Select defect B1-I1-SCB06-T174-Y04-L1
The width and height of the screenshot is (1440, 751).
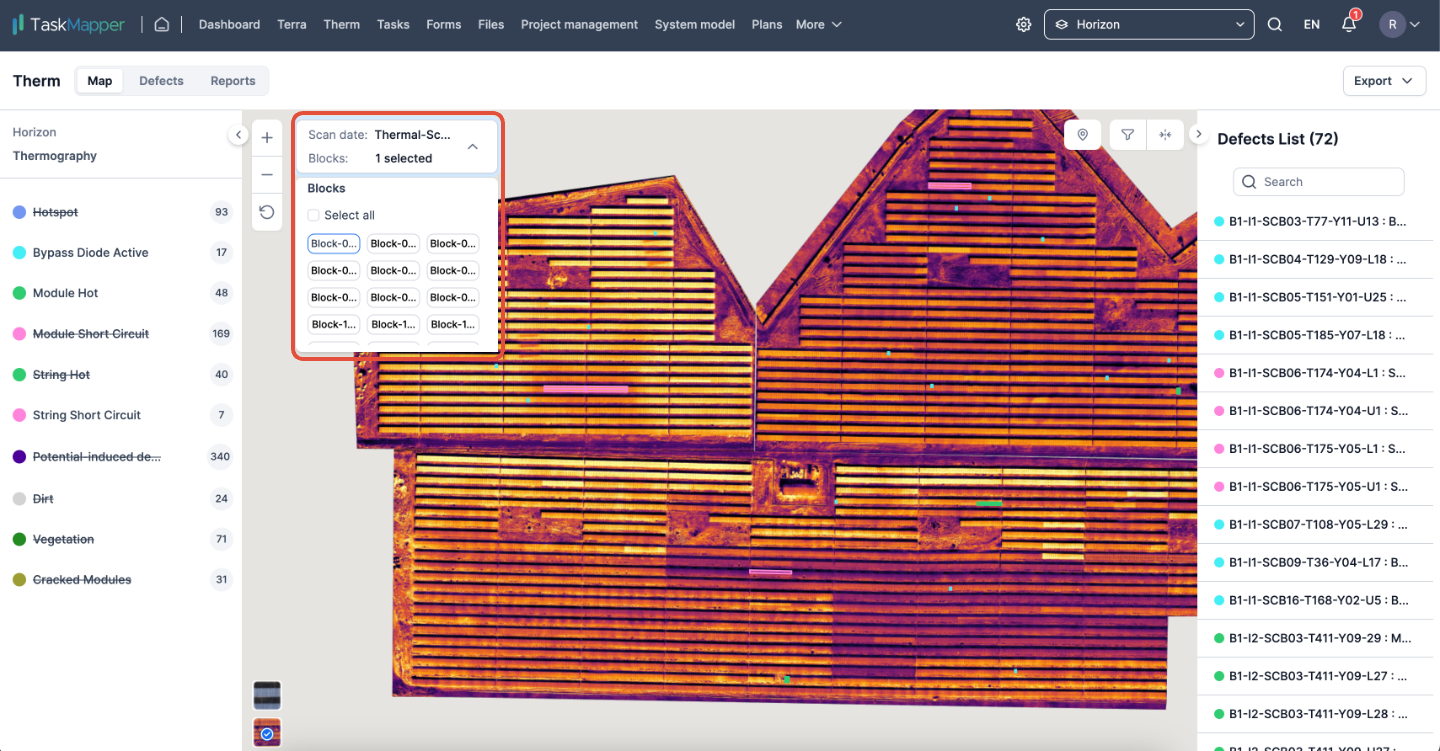[1316, 373]
